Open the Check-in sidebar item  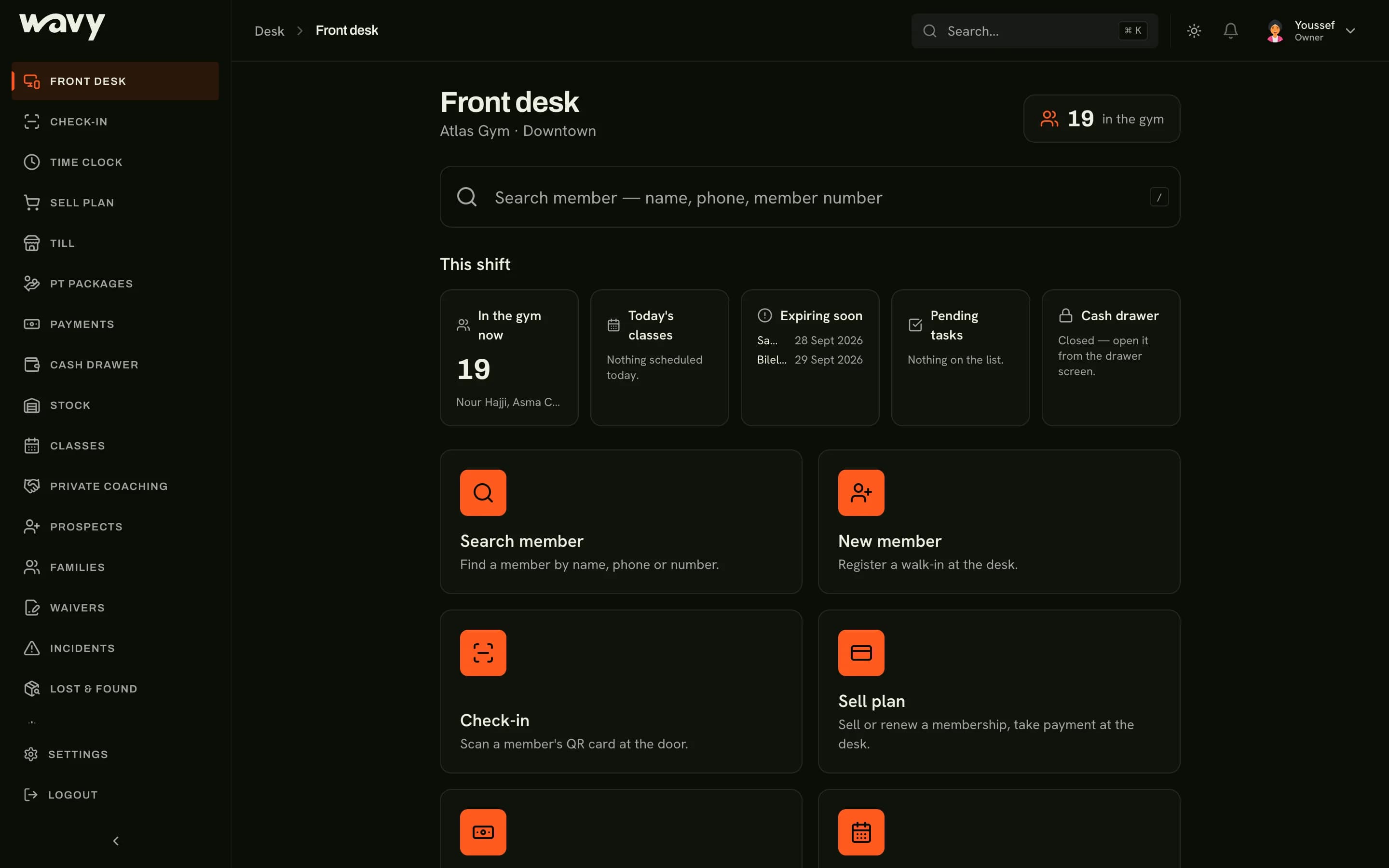tap(115, 122)
